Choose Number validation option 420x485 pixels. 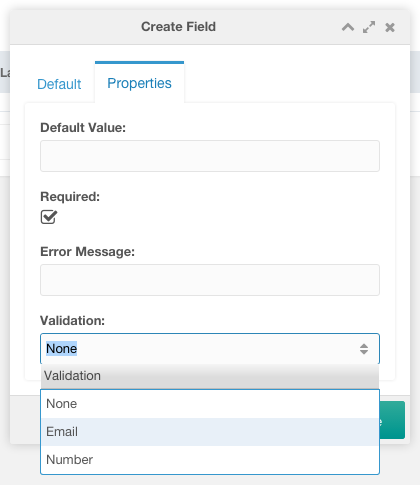click(x=210, y=460)
